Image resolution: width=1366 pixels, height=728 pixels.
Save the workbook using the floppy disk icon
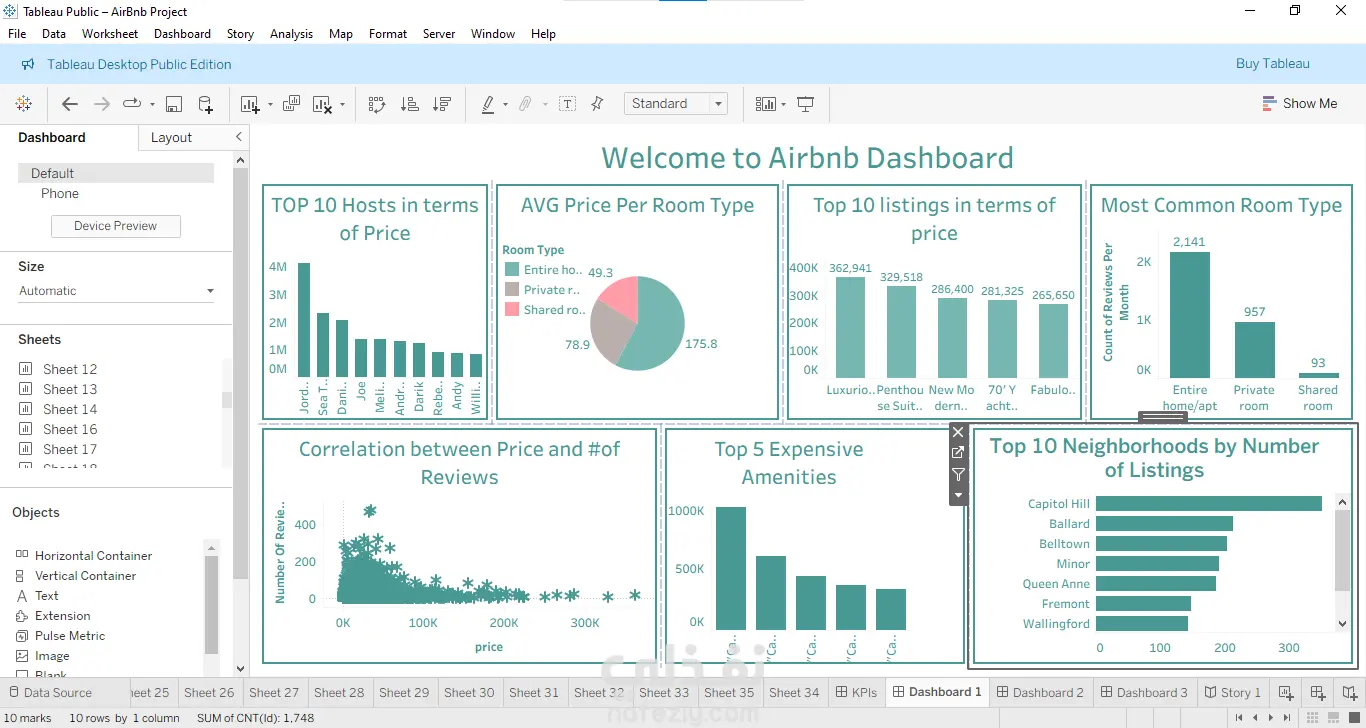[174, 104]
